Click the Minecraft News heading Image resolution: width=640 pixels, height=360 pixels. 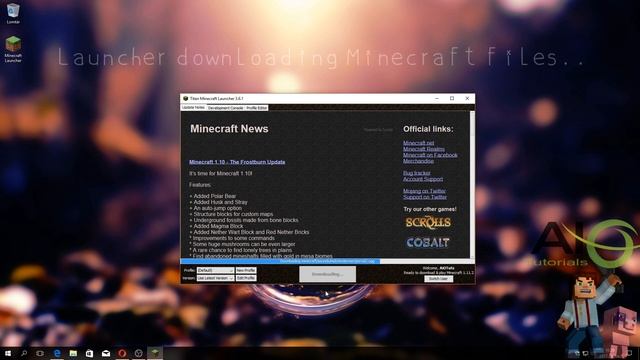pyautogui.click(x=229, y=129)
